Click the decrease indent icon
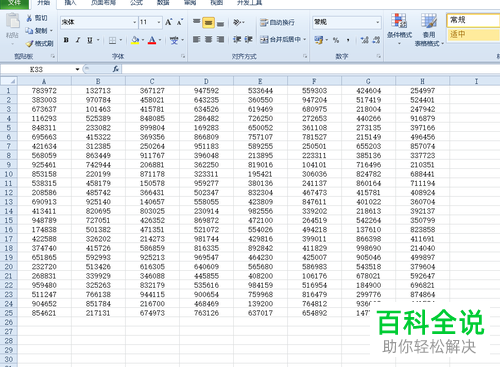The width and height of the screenshot is (500, 367). pyautogui.click(x=237, y=40)
